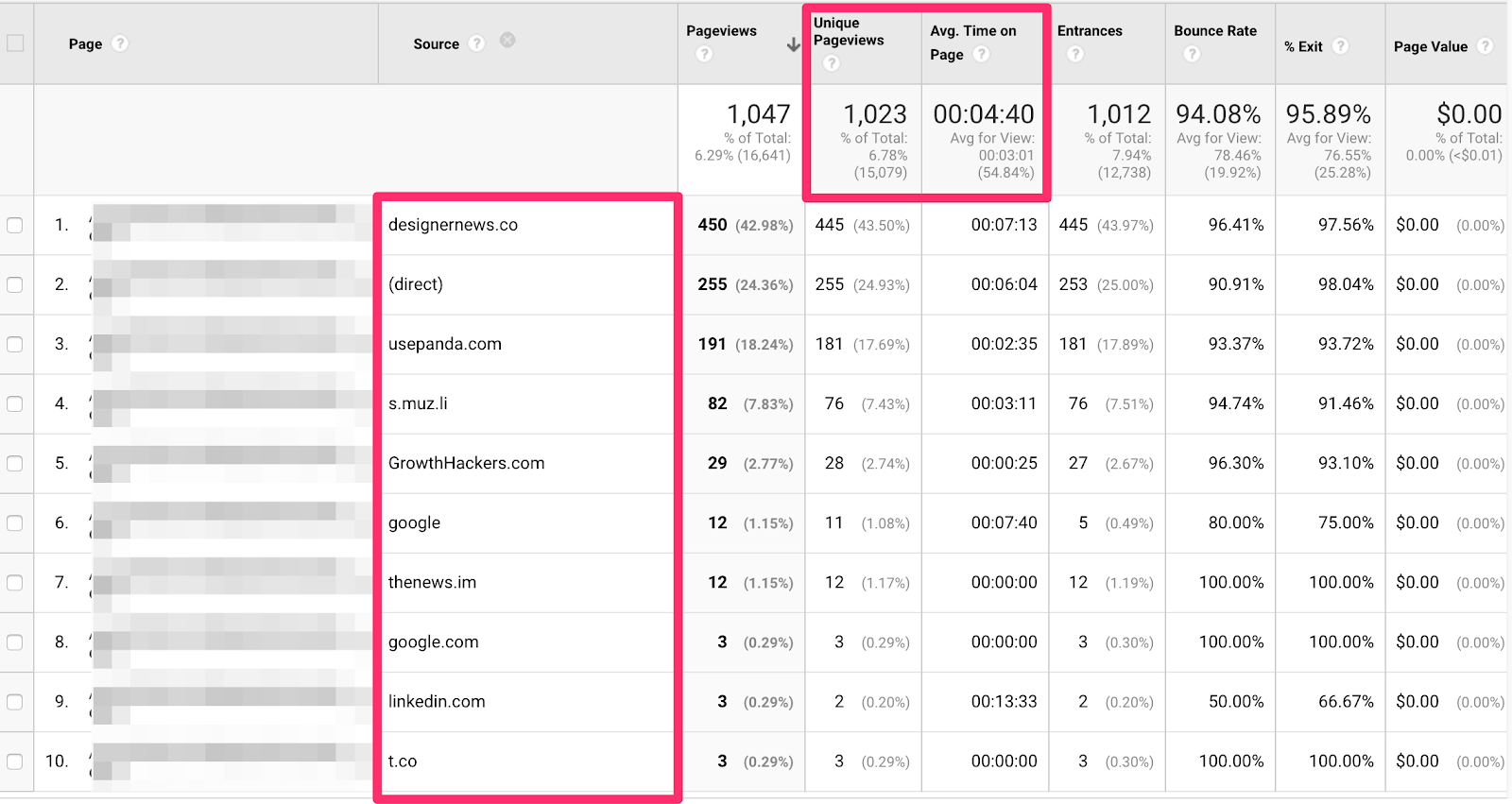Image resolution: width=1512 pixels, height=804 pixels.
Task: Select the 91.46% exit cell
Action: click(1346, 403)
